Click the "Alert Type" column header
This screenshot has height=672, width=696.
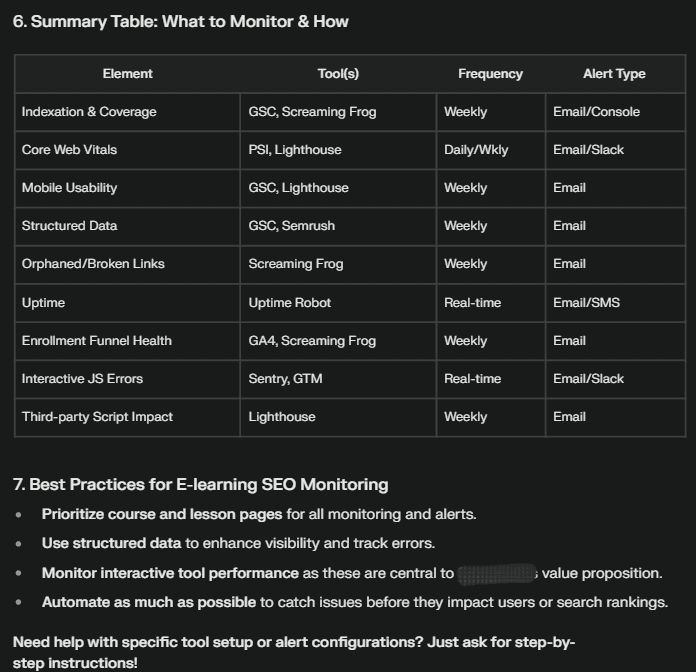pos(614,74)
